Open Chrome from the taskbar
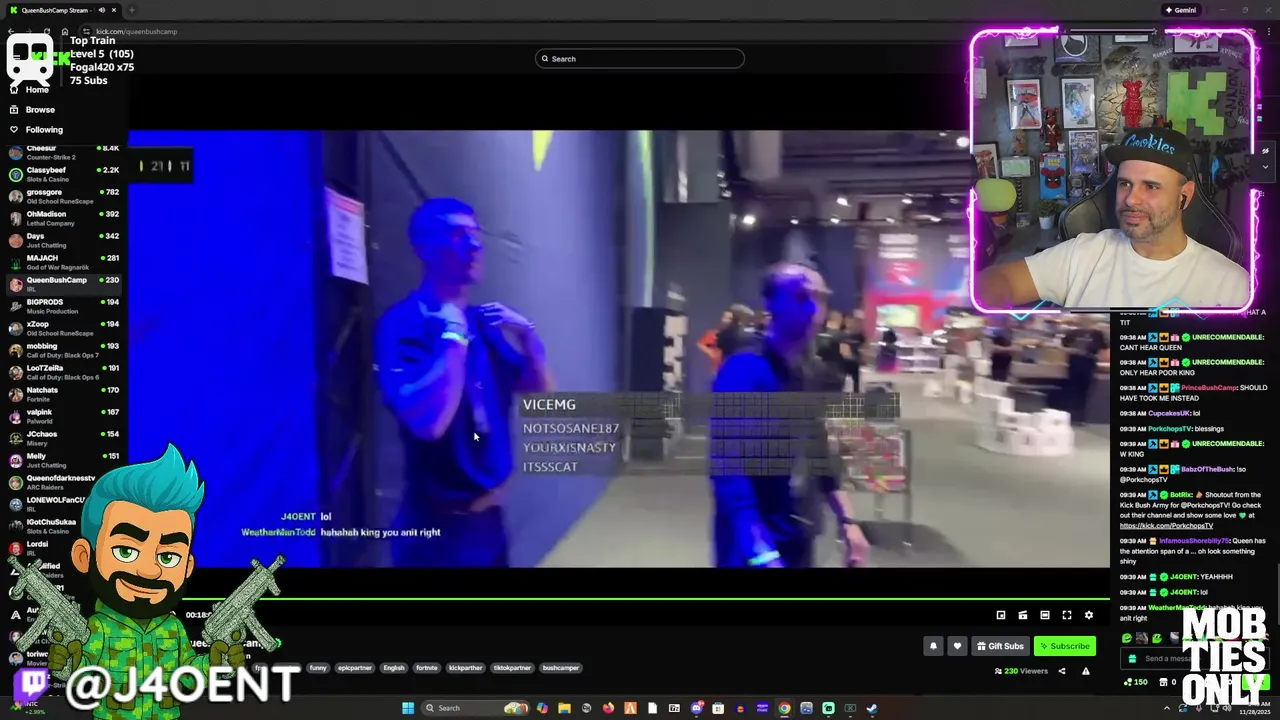Viewport: 1280px width, 720px height. (x=784, y=708)
